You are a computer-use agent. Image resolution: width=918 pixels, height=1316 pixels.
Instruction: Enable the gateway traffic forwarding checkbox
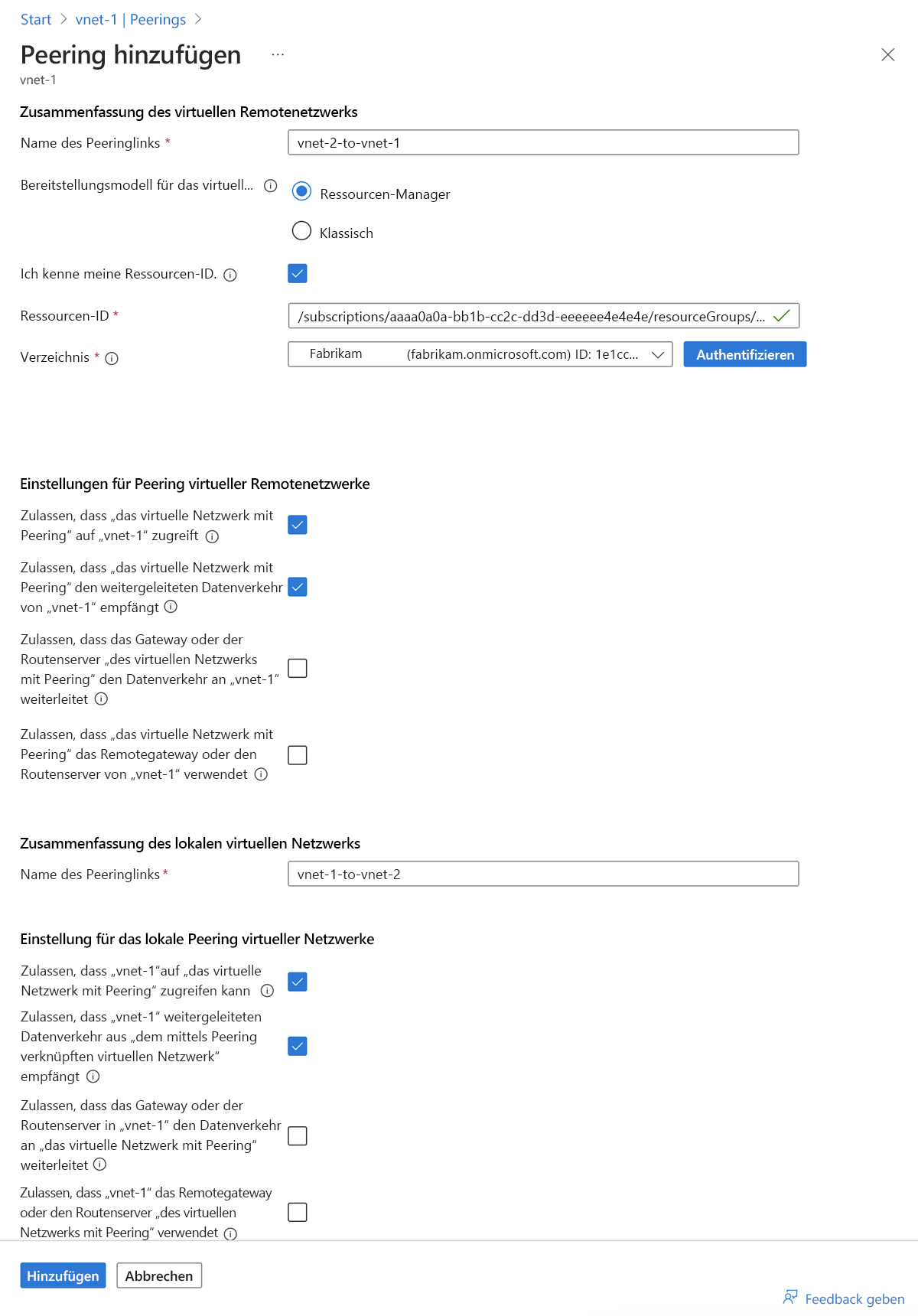(298, 667)
